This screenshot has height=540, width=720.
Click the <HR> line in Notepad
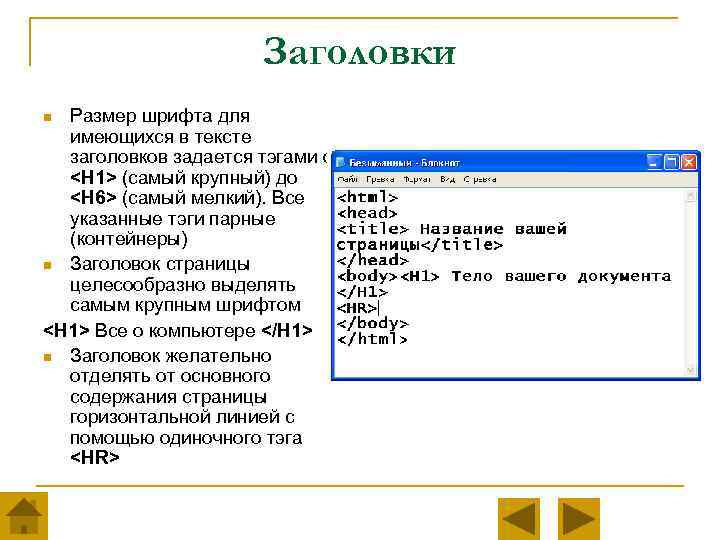tap(357, 308)
